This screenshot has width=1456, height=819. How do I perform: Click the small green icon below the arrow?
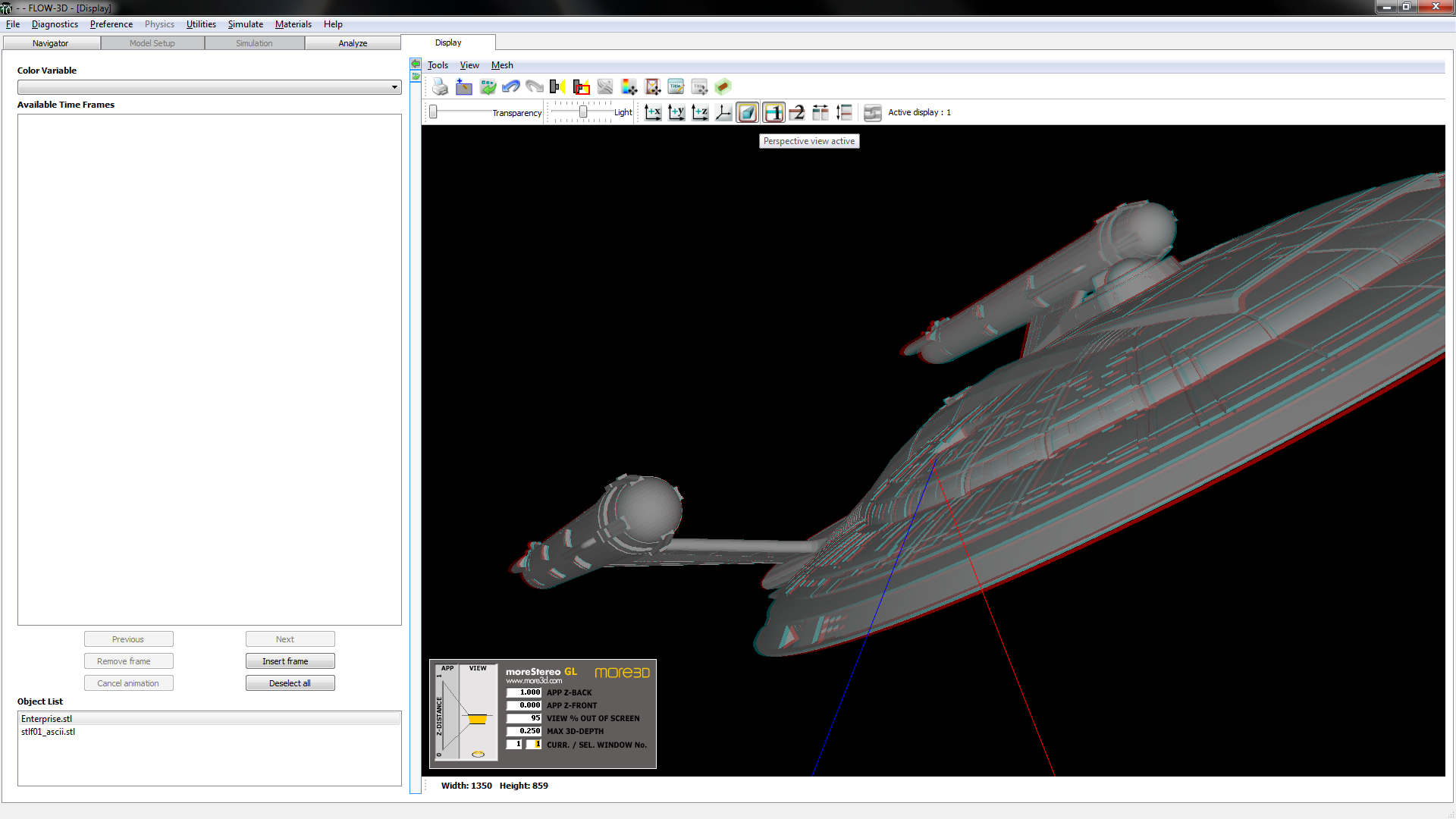[x=416, y=76]
